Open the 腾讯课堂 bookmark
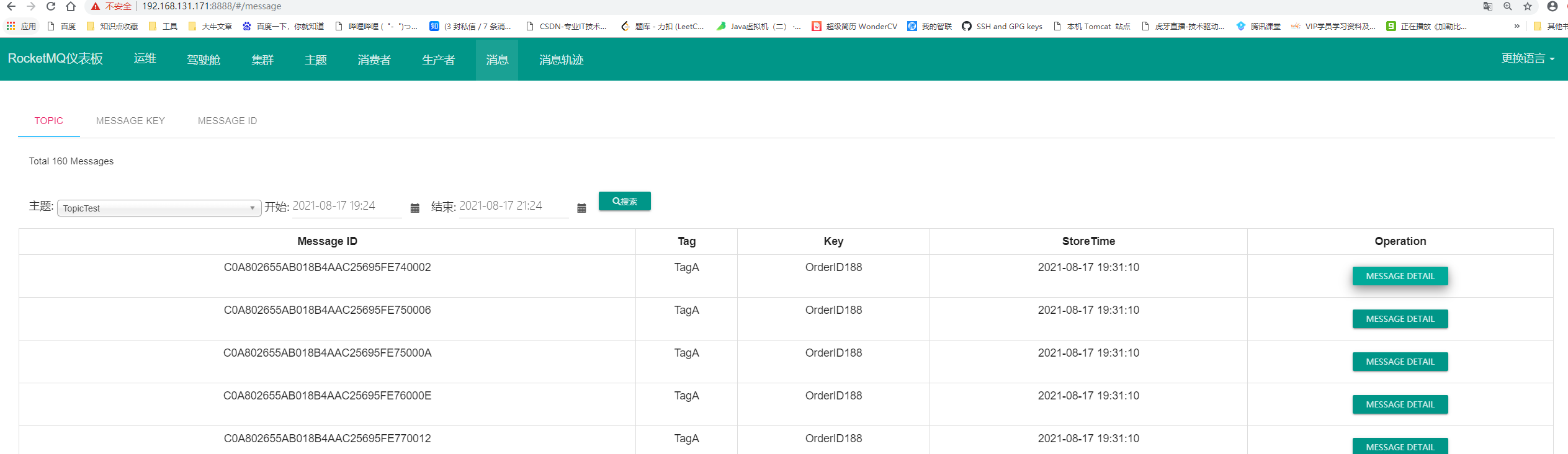 [1258, 26]
